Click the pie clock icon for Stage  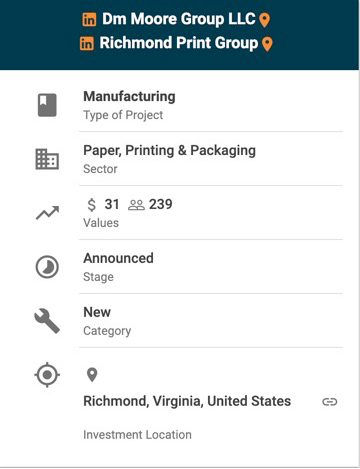[47, 267]
